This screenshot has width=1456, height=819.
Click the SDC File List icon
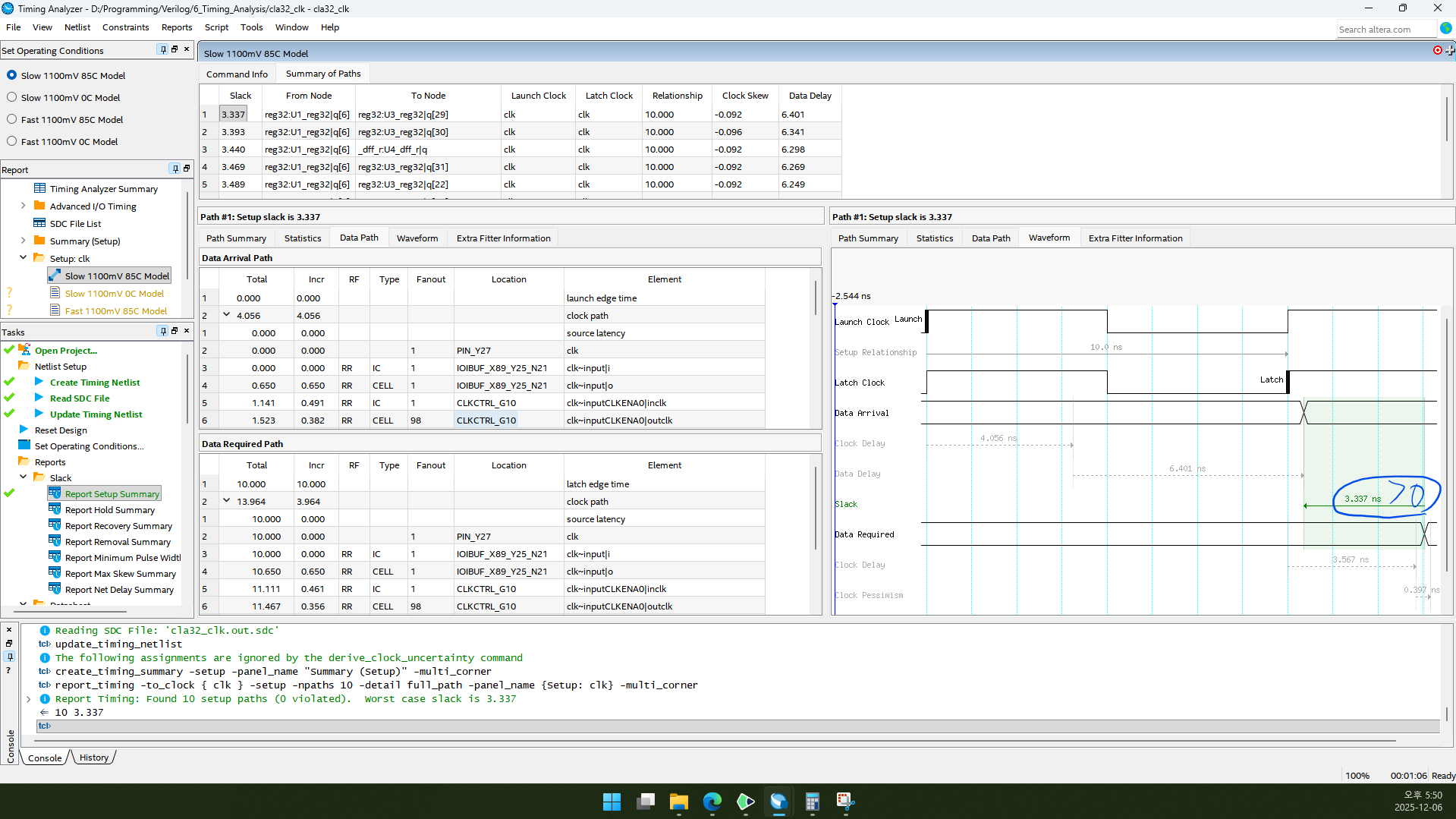point(39,223)
